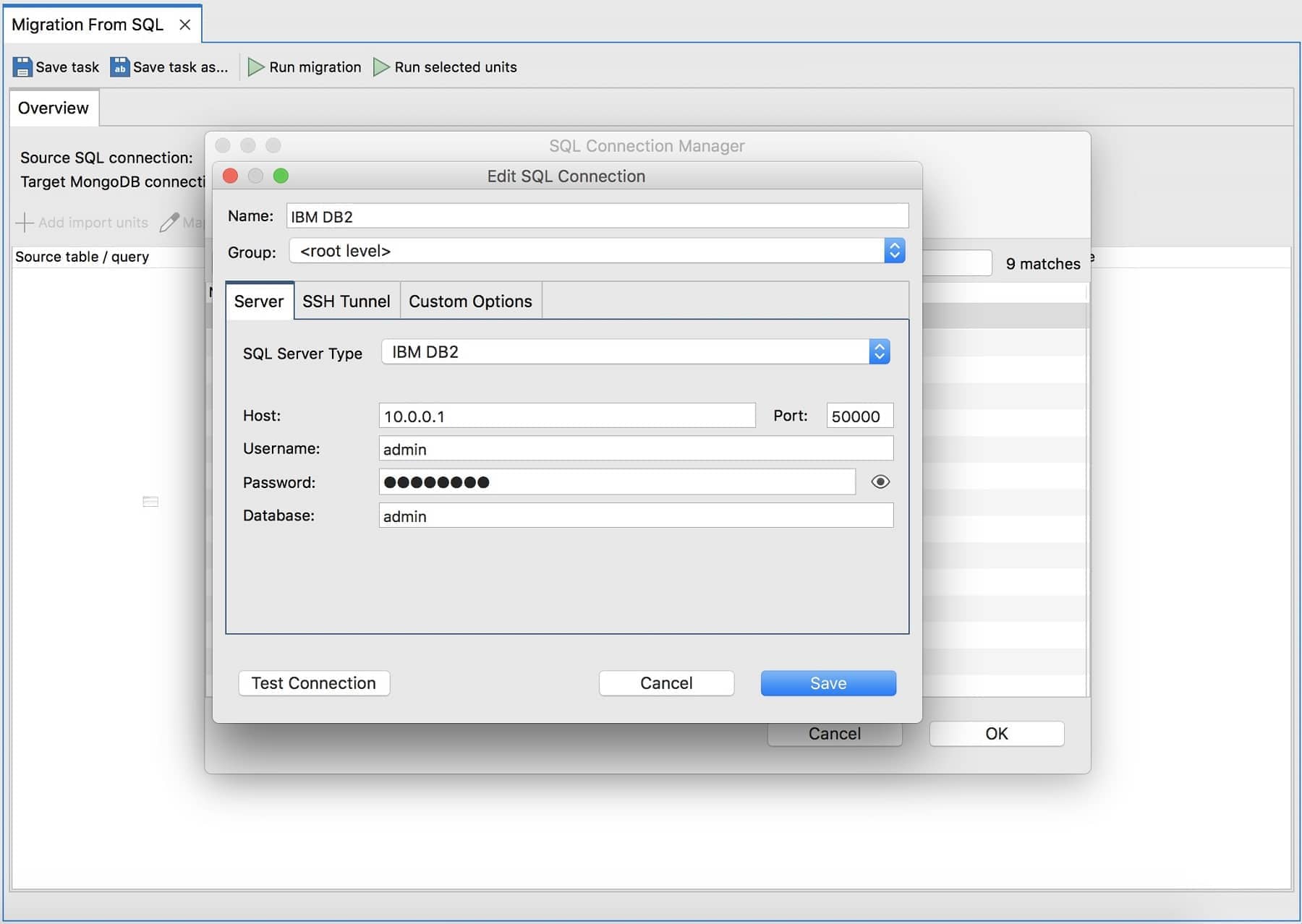The image size is (1302, 924).
Task: Cancel the Edit SQL Connection dialog
Action: click(666, 683)
